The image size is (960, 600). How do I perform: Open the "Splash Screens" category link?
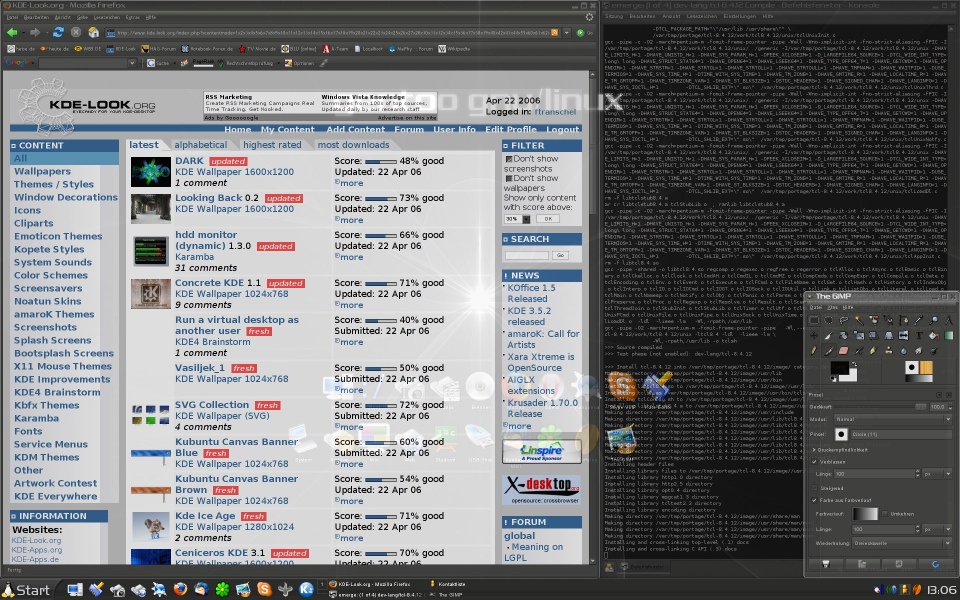coord(53,340)
